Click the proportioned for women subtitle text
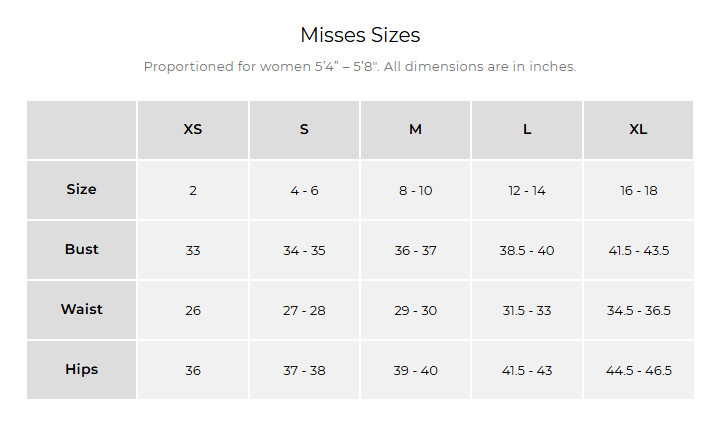 [360, 67]
